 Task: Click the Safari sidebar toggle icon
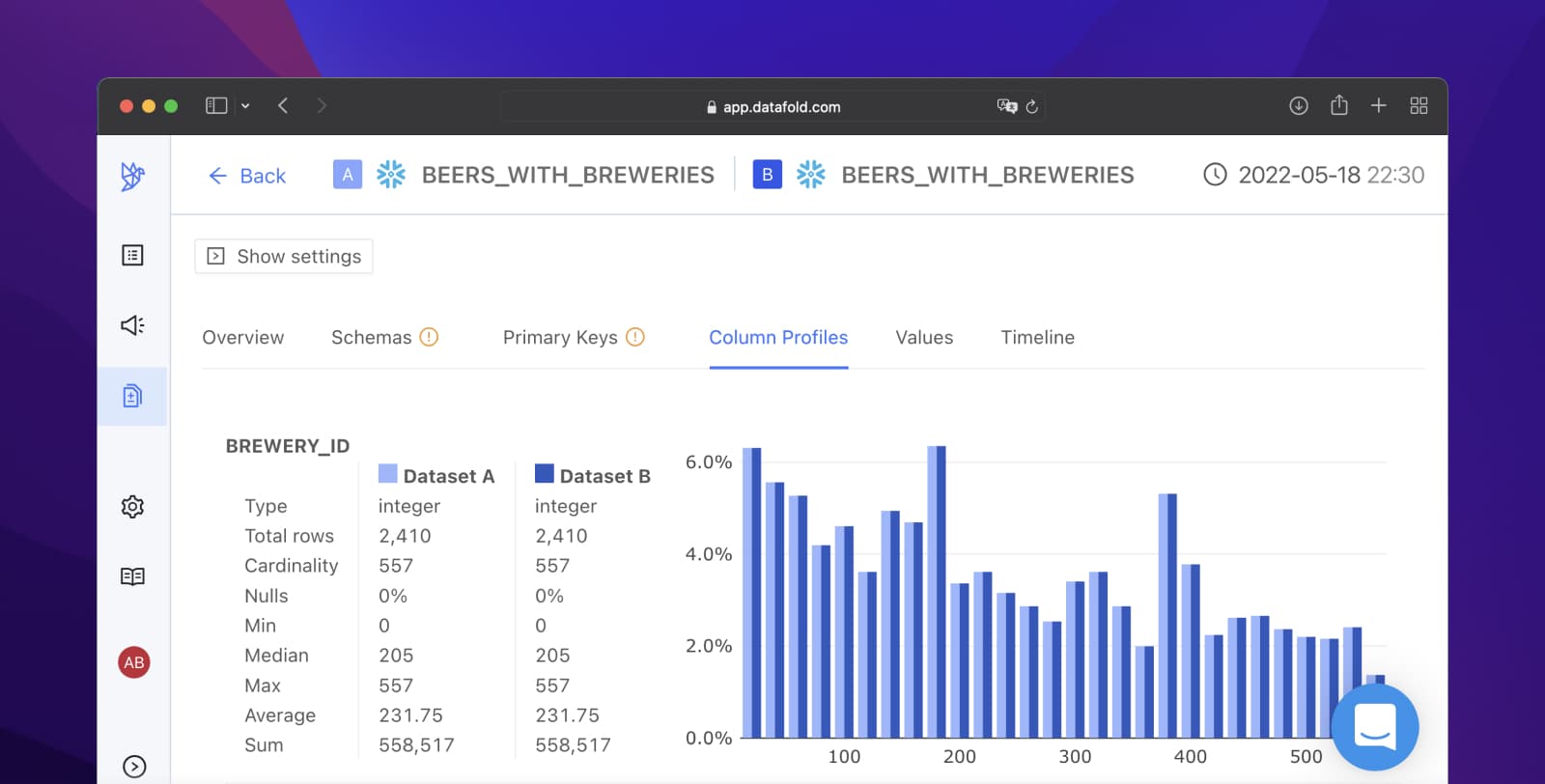coord(216,105)
